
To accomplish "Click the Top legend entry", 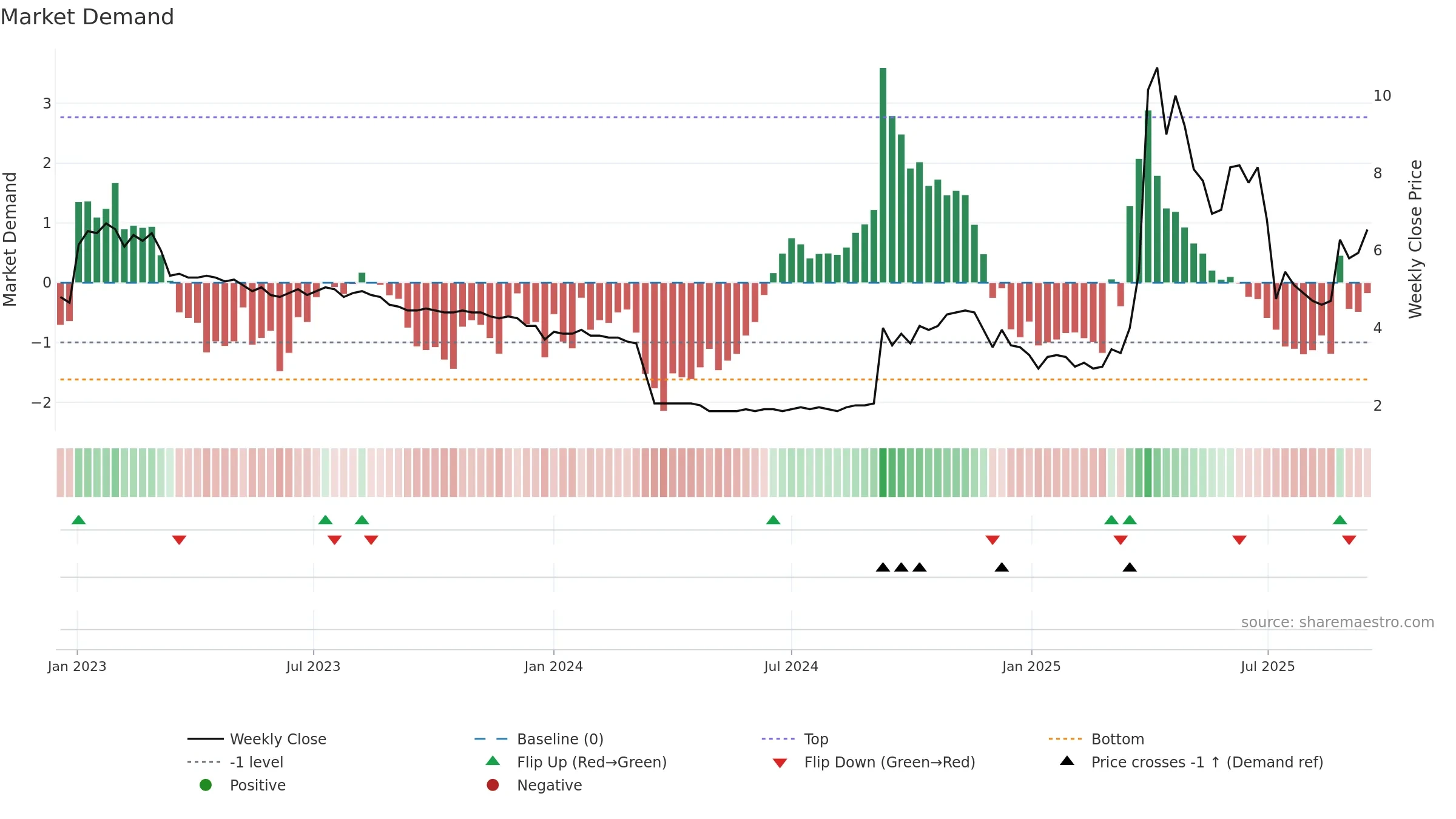I will pyautogui.click(x=795, y=739).
